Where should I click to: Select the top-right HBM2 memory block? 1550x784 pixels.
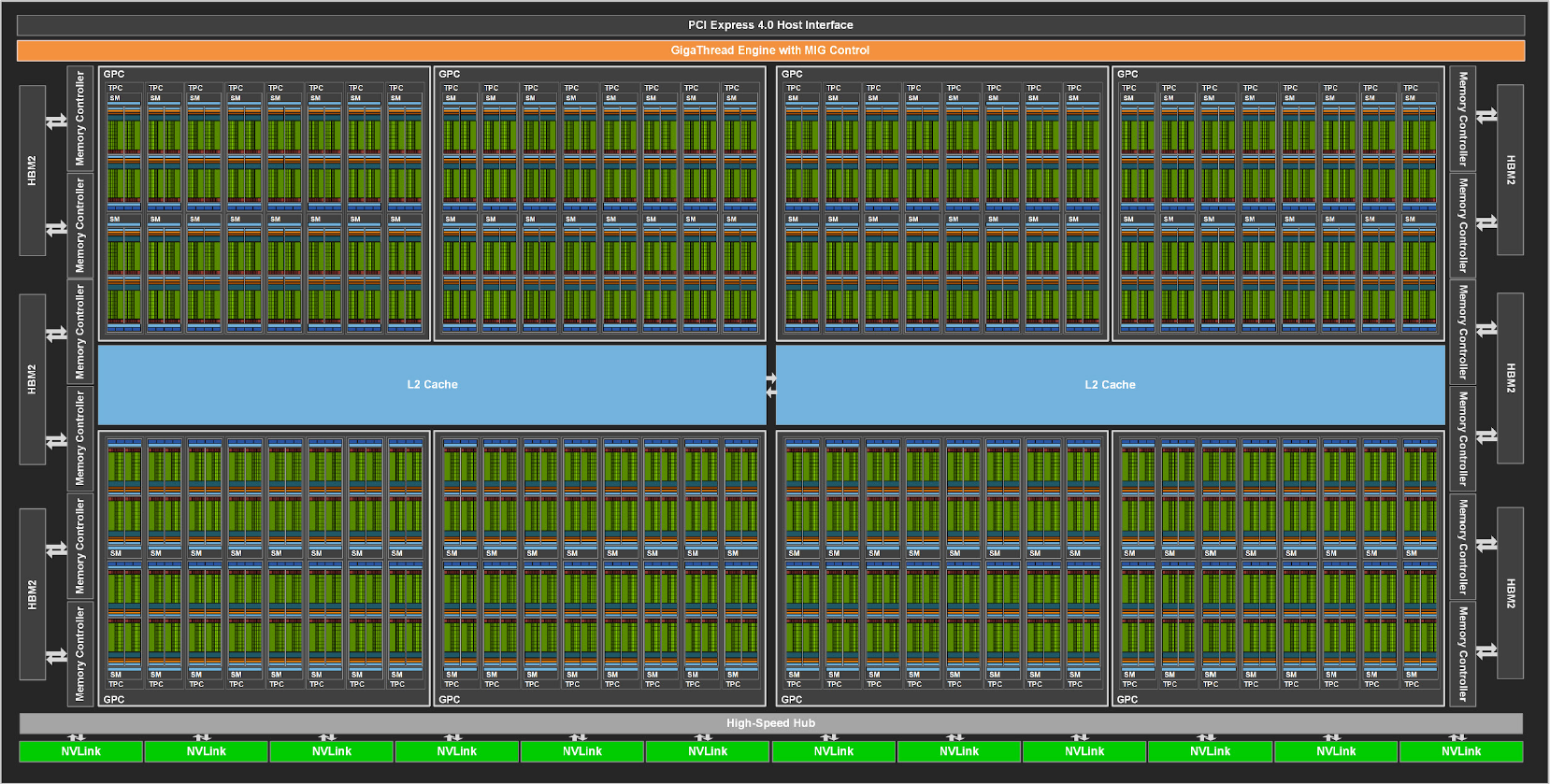point(1510,170)
